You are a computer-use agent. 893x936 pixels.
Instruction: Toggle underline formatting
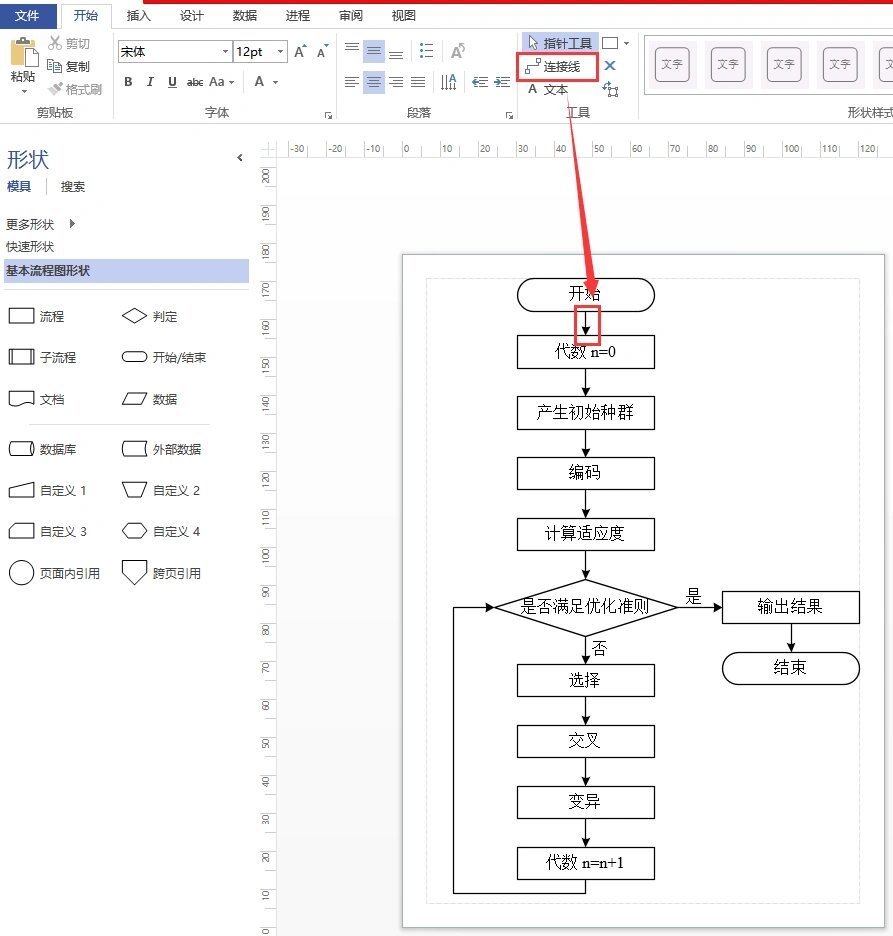pos(172,82)
